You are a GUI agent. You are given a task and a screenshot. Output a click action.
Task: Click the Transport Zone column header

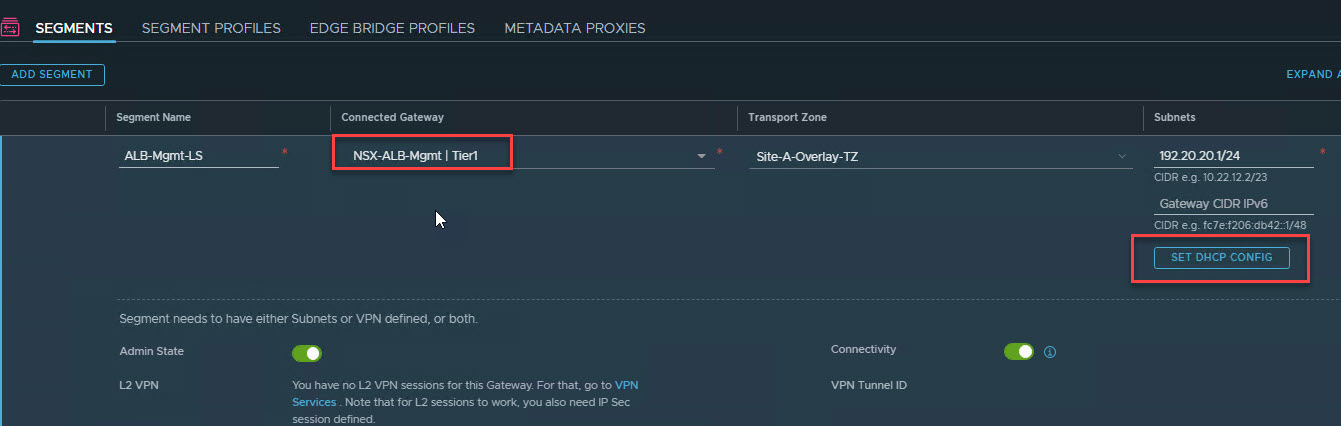point(787,118)
